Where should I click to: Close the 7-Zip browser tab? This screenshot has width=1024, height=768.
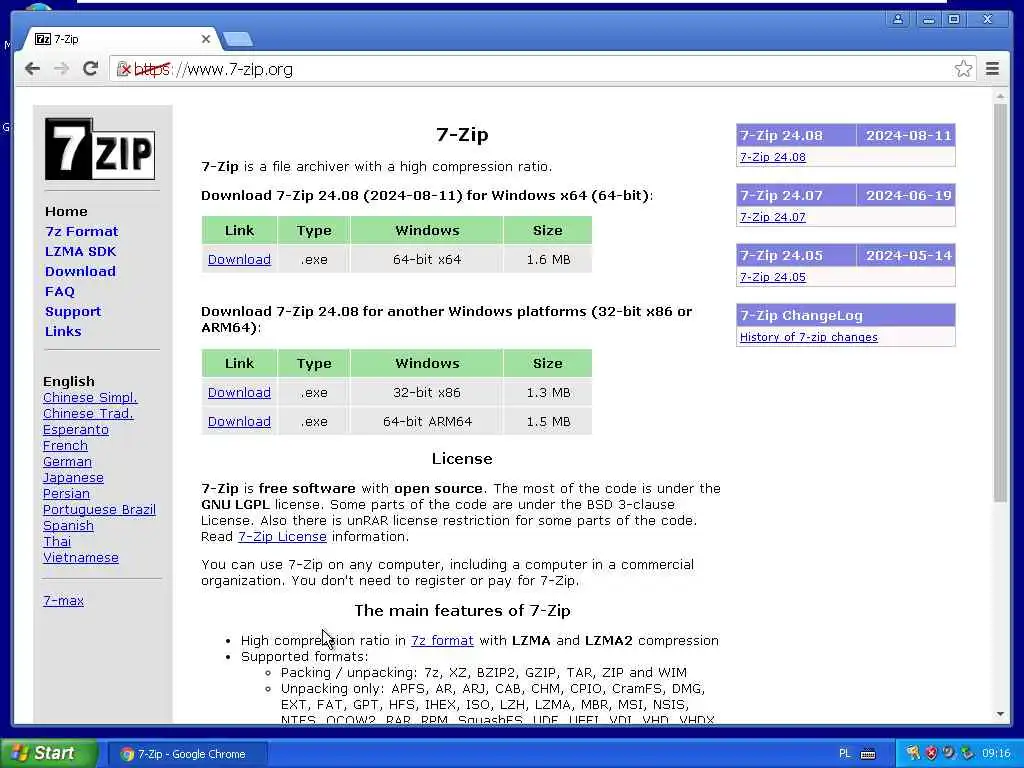click(x=206, y=39)
